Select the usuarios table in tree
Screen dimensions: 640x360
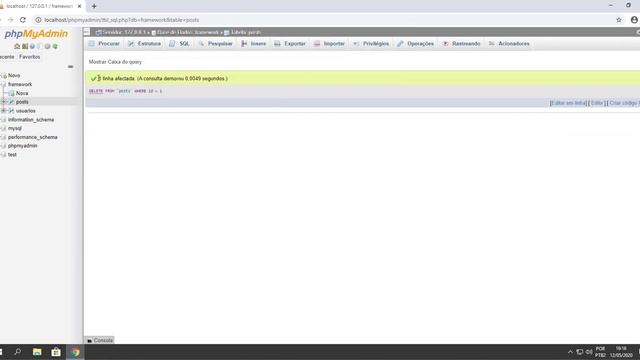click(x=26, y=111)
